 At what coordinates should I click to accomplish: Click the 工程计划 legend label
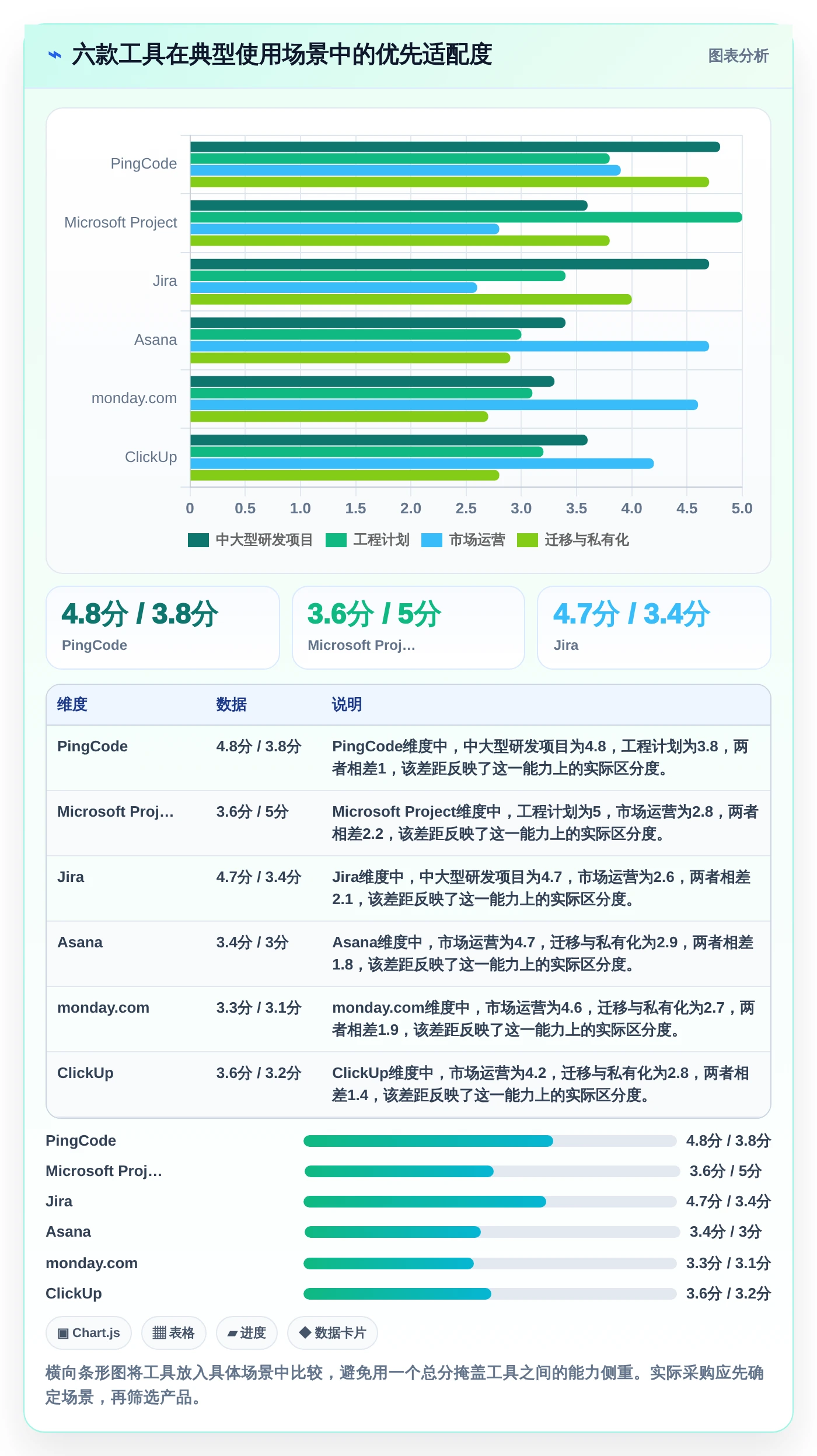(381, 540)
